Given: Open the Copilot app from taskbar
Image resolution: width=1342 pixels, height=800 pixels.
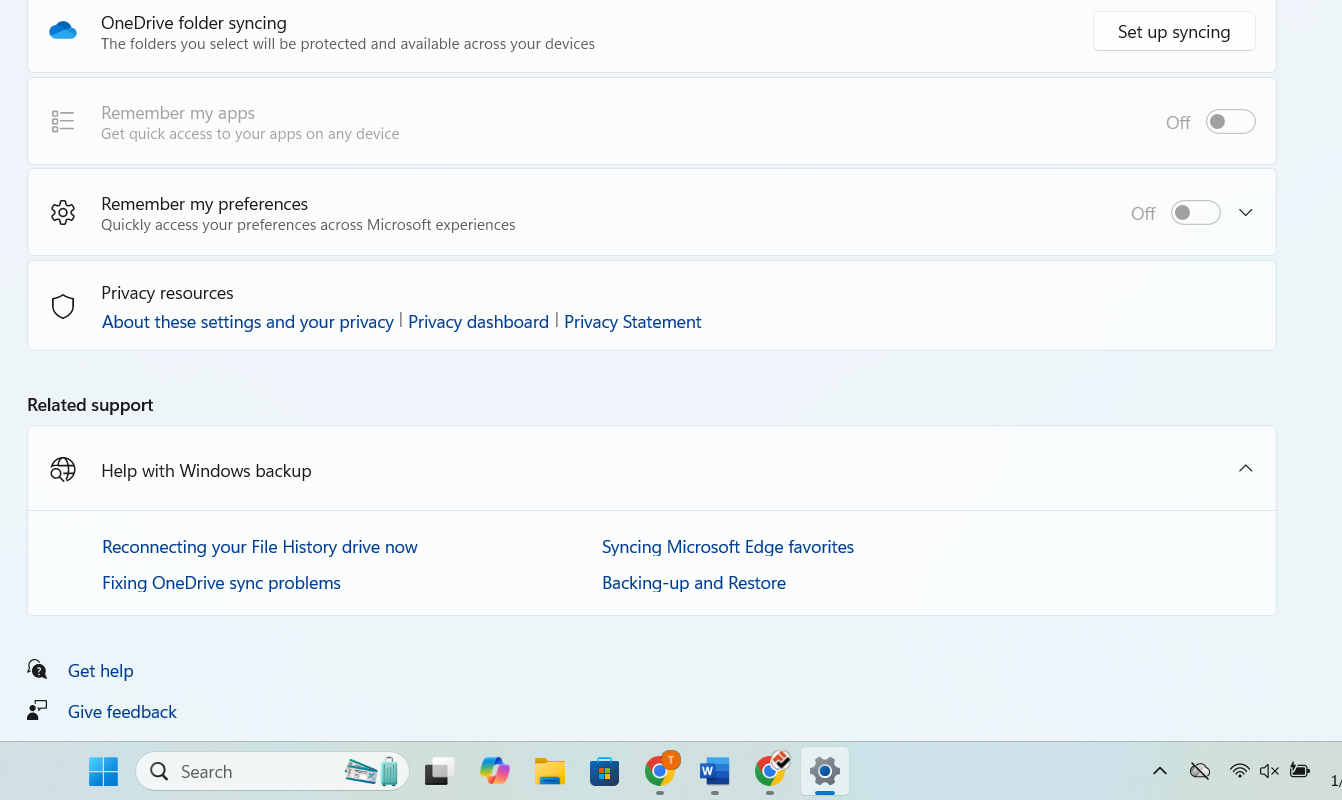Looking at the screenshot, I should 494,771.
